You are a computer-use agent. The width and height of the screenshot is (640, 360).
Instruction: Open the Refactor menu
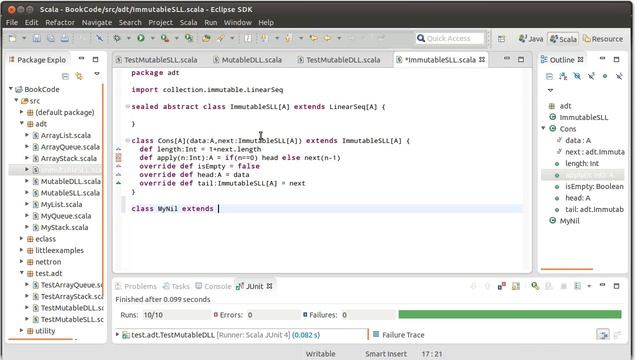click(x=60, y=22)
